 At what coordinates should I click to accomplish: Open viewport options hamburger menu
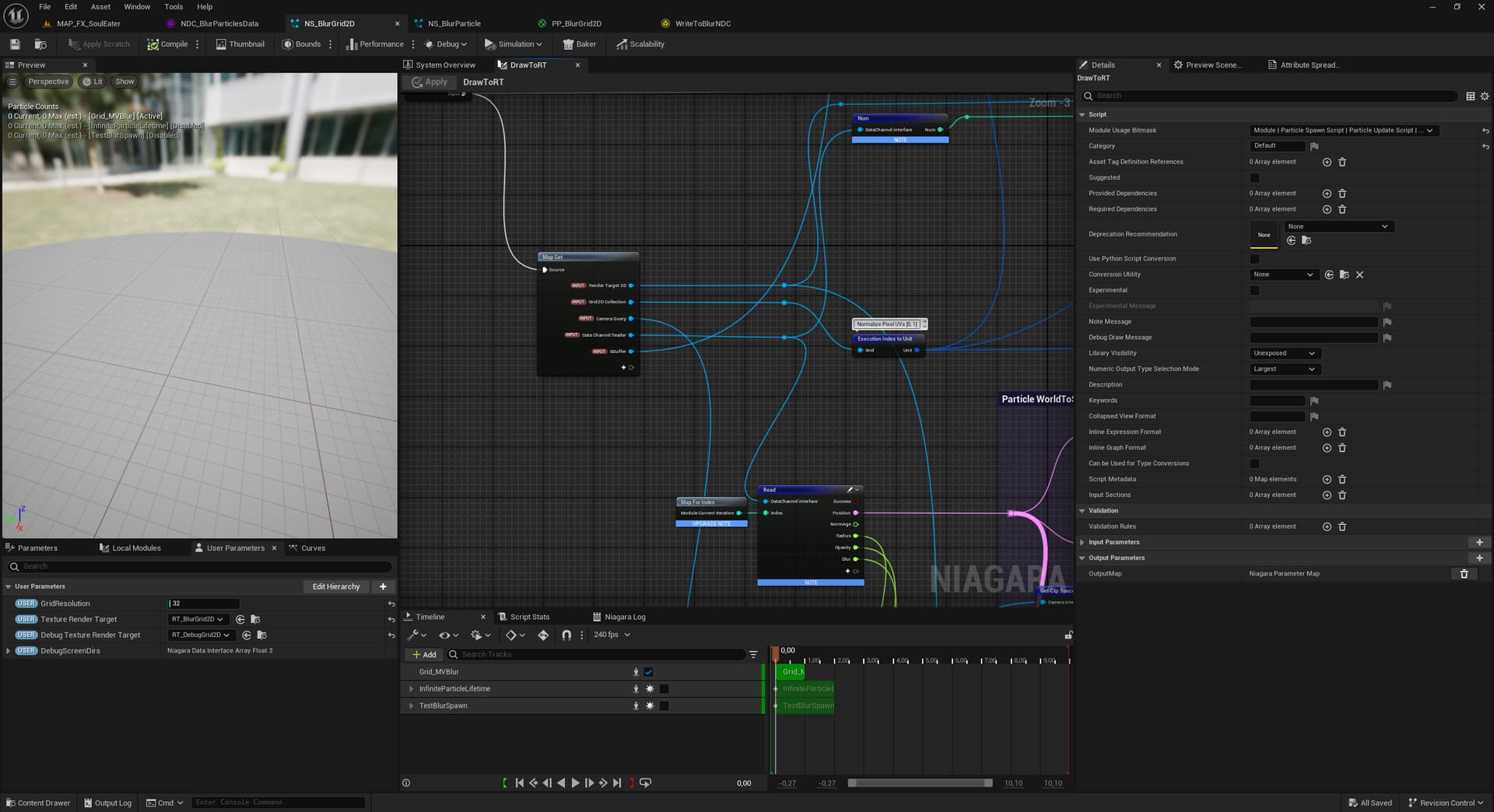(x=12, y=82)
